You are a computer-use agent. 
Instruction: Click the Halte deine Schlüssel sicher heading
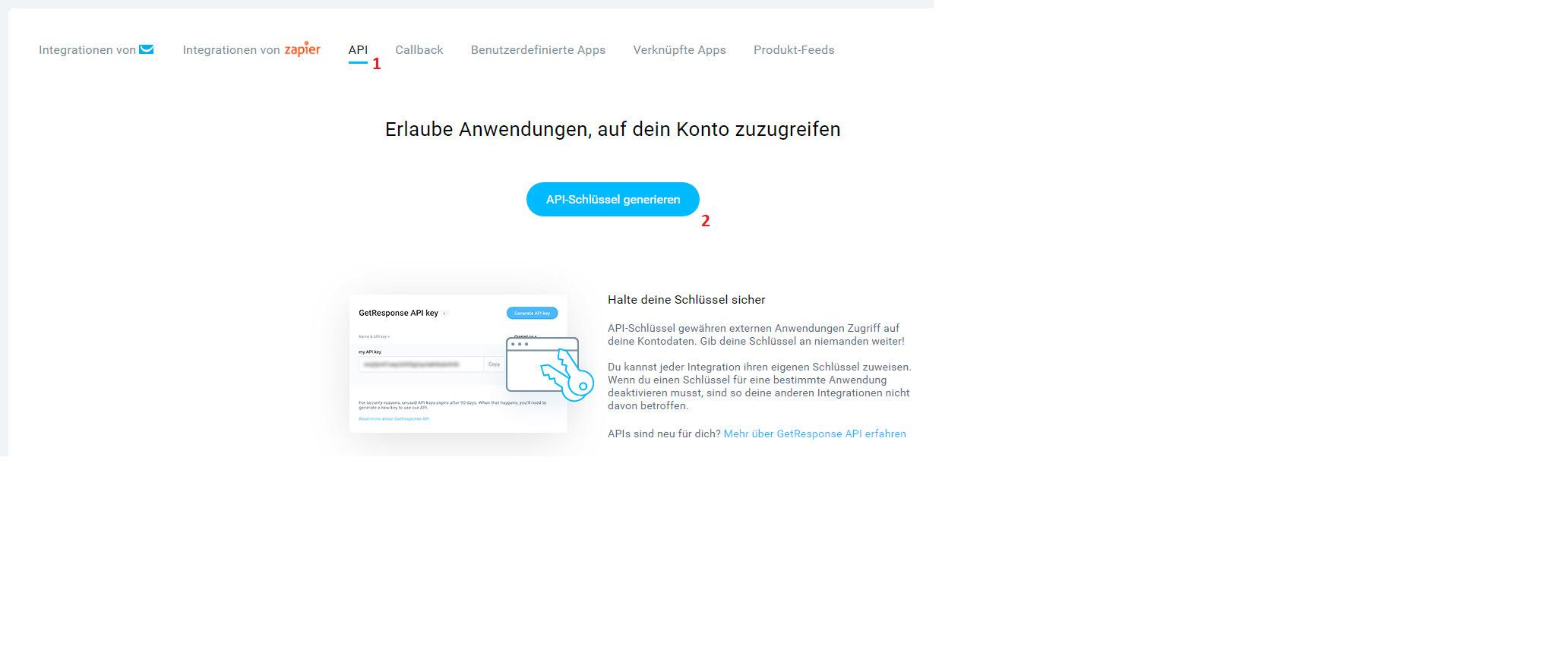pyautogui.click(x=687, y=300)
